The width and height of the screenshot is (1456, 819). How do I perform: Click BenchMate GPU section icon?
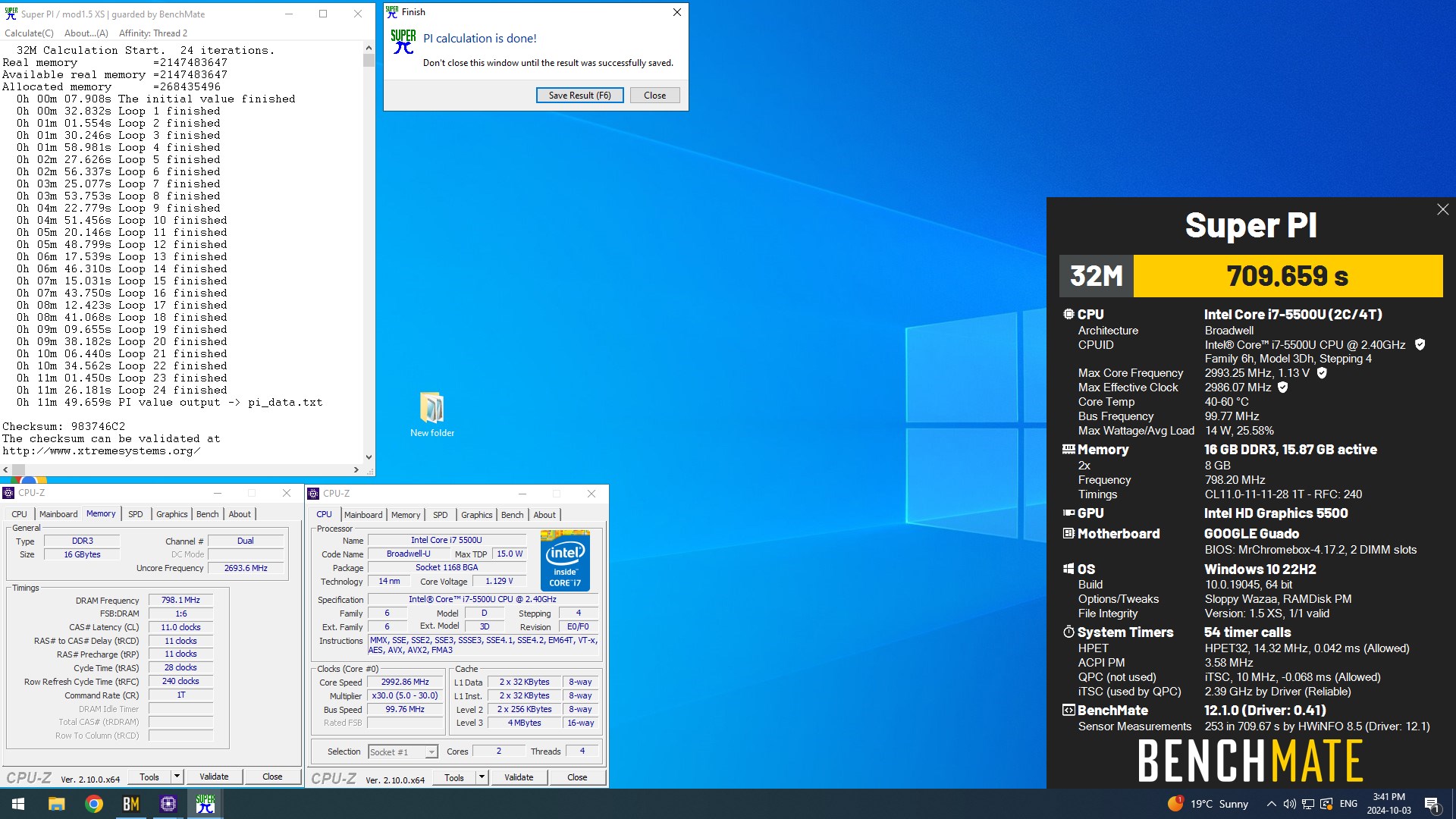(1068, 513)
